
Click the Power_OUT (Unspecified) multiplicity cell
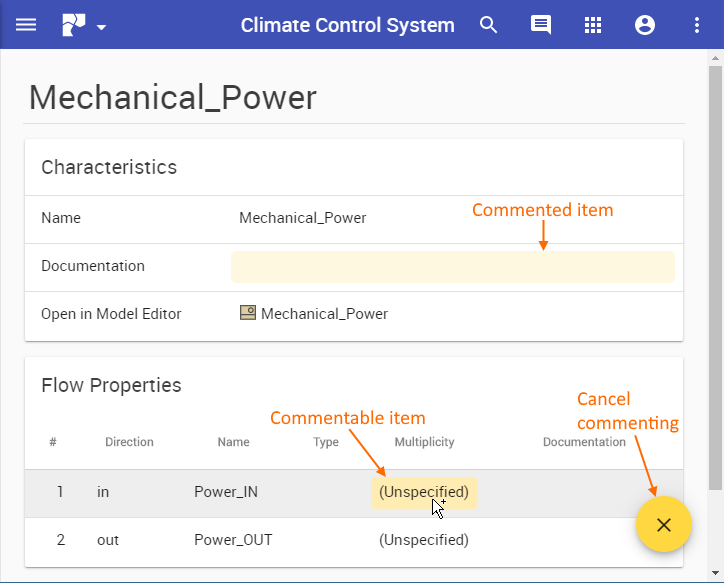(x=424, y=540)
